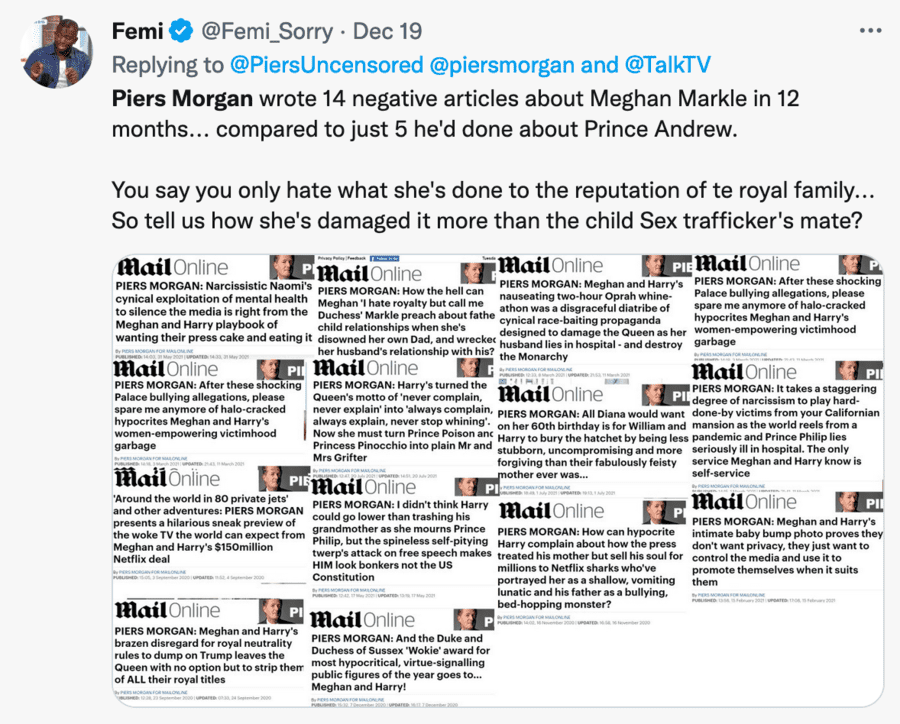Click MailOnline logo above Narcissistic Naomi headline

click(173, 268)
